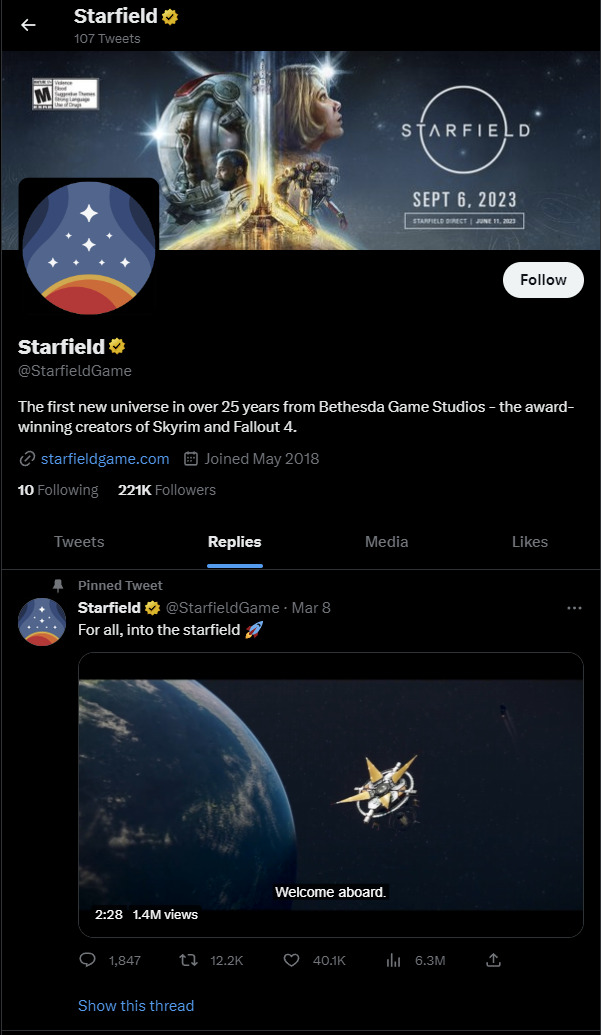601x1035 pixels.
Task: Like the pinned Starfield tweet
Action: (291, 960)
